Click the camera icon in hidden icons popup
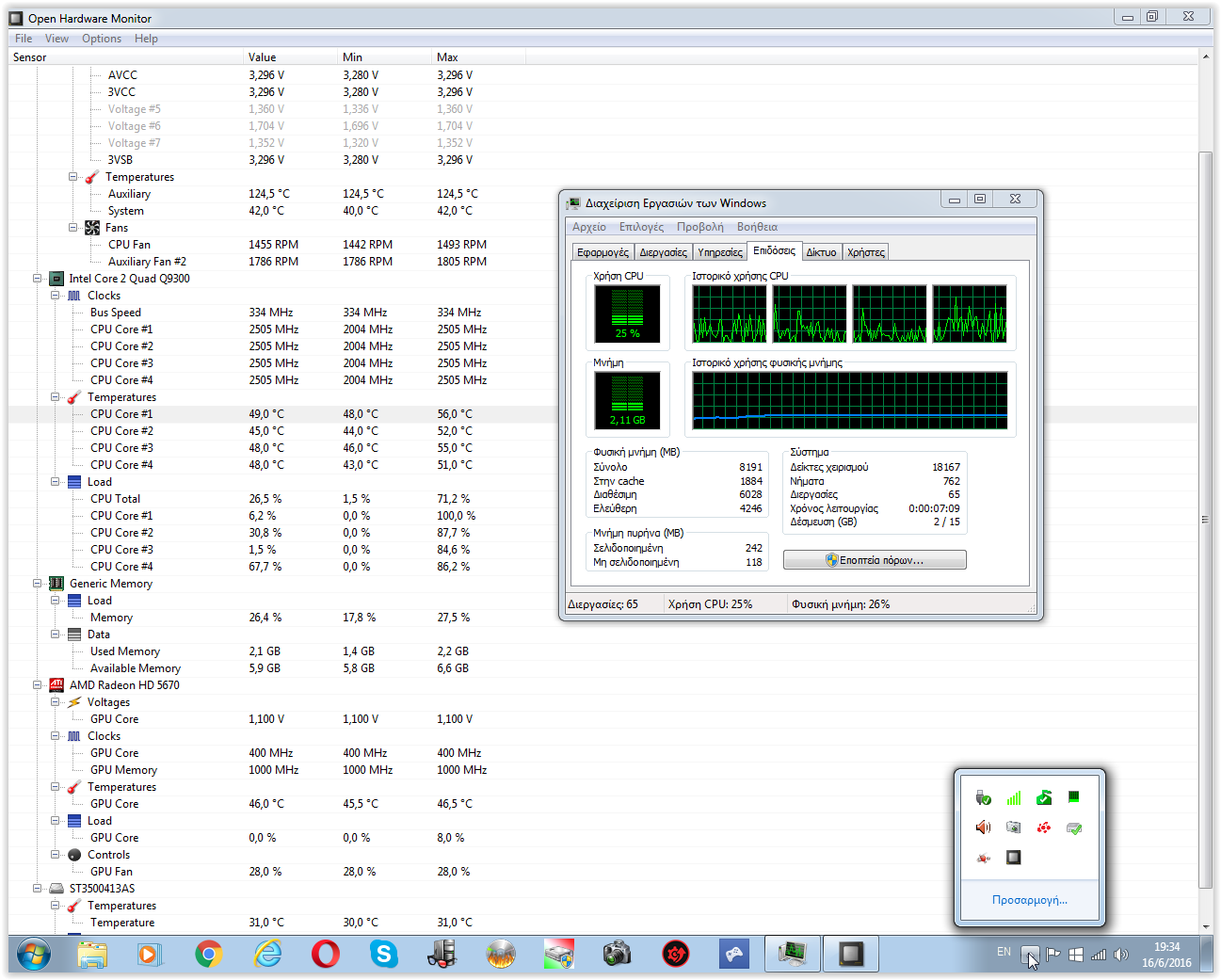Image resolution: width=1221 pixels, height=980 pixels. pos(1014,827)
